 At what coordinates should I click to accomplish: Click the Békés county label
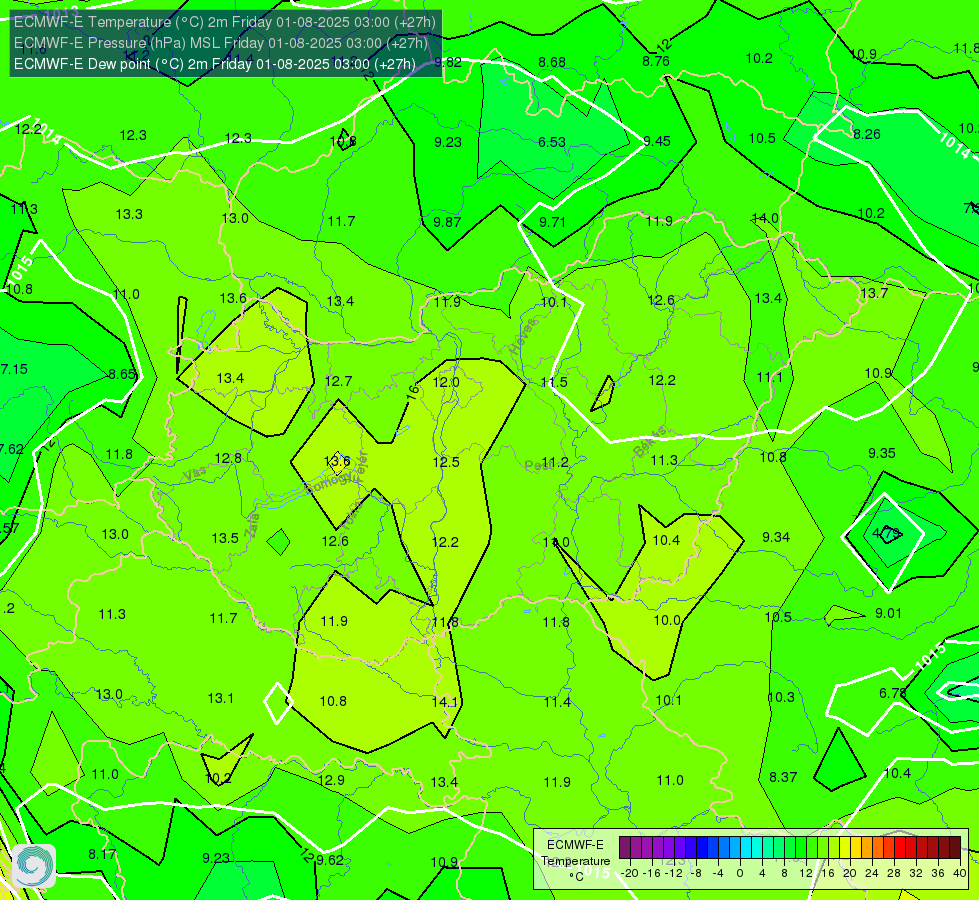pos(650,441)
